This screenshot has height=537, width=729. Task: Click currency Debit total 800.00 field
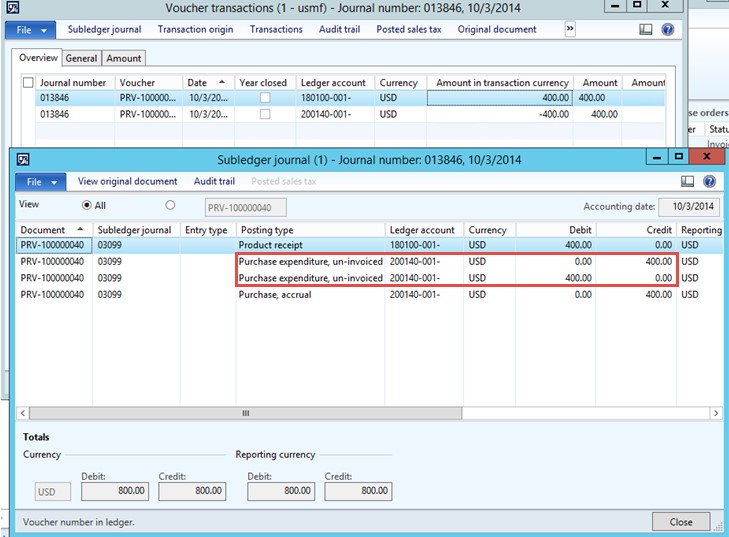click(x=115, y=491)
